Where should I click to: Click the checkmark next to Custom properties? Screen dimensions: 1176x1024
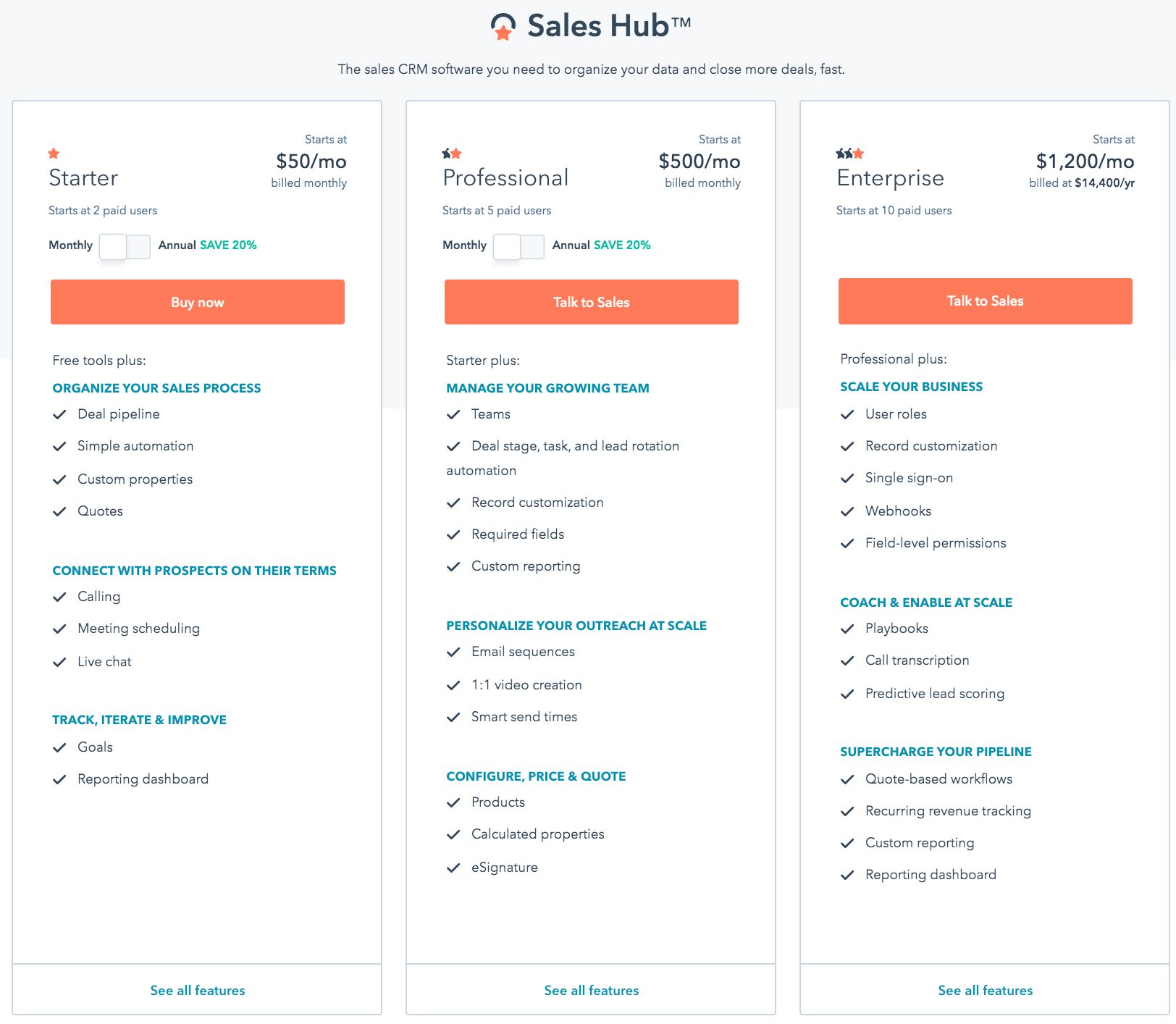coord(59,480)
